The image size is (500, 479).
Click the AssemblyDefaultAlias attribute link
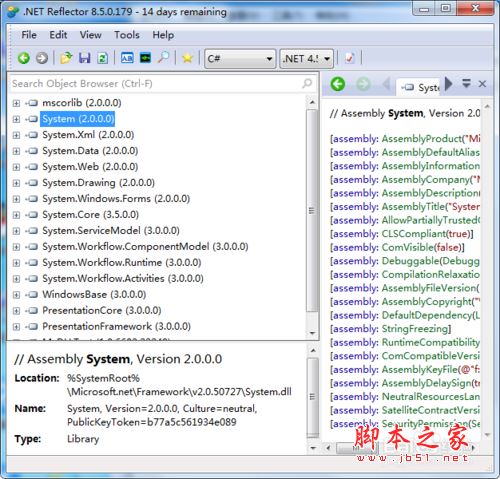coord(430,152)
